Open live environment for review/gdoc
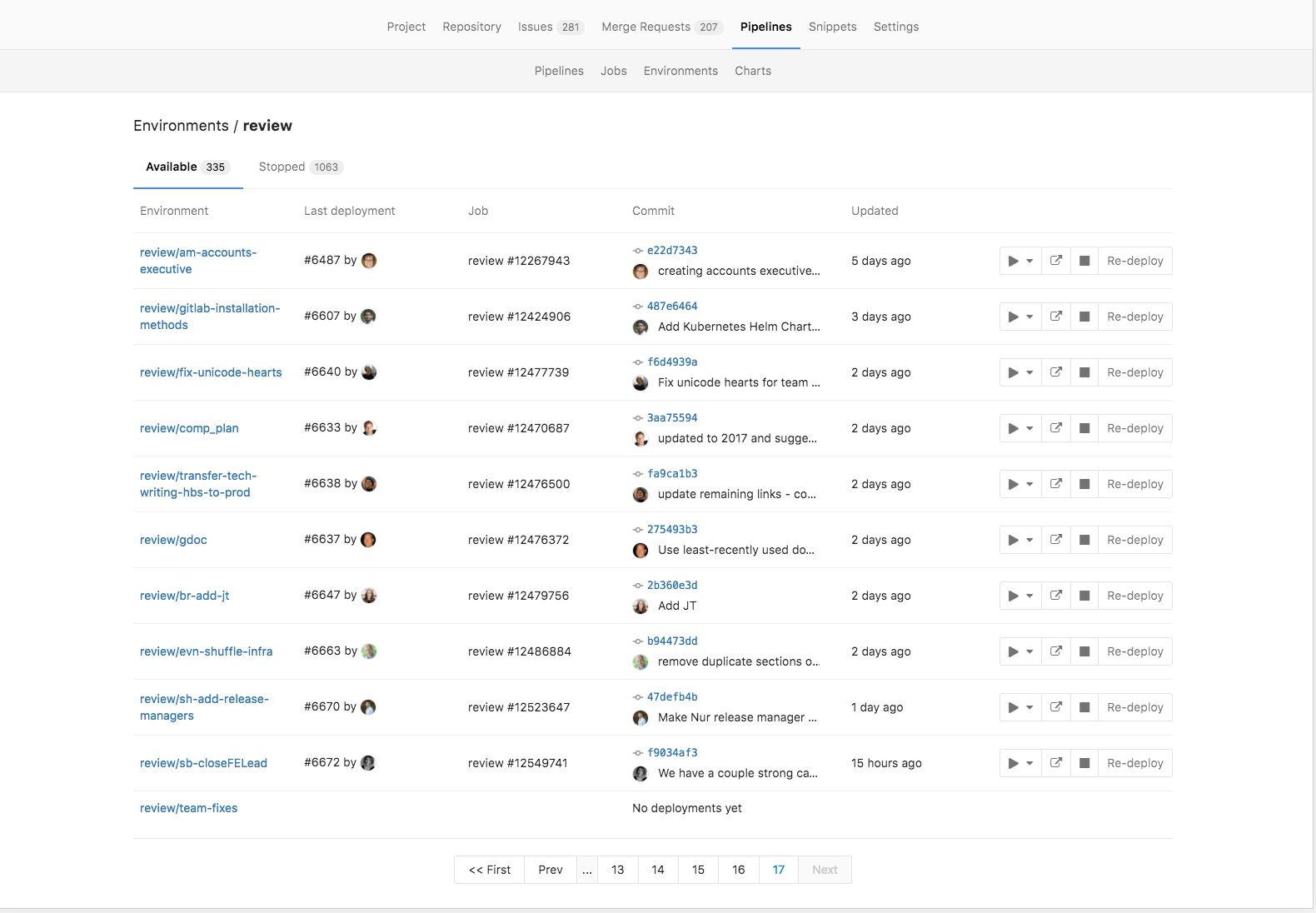The image size is (1316, 913). [x=1056, y=540]
